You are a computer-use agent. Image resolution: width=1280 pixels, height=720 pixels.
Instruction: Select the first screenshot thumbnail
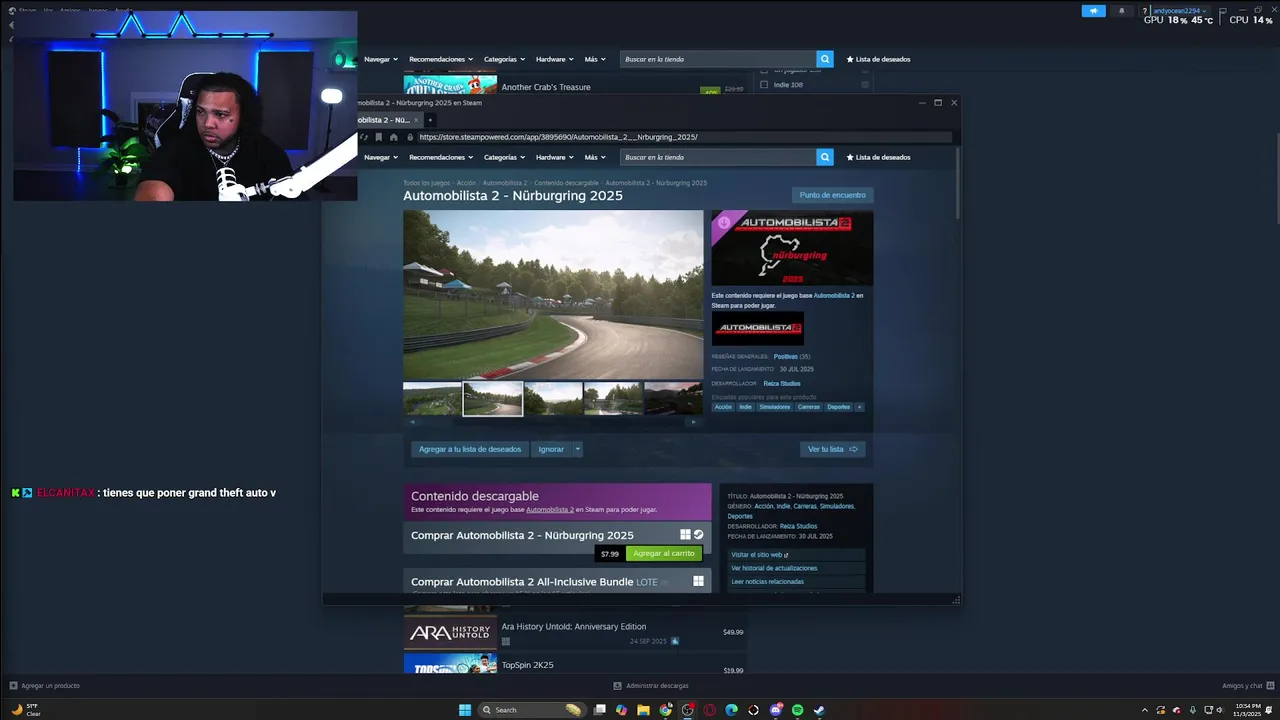432,398
